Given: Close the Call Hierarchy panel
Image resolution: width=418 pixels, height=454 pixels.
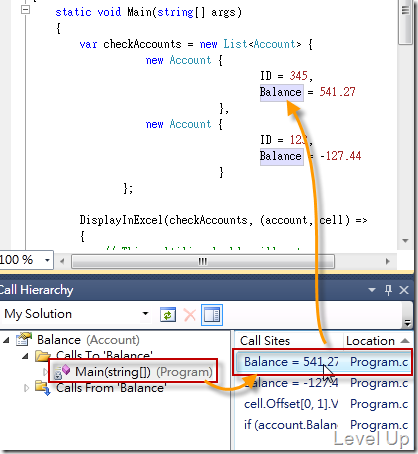Looking at the screenshot, I should 404,290.
